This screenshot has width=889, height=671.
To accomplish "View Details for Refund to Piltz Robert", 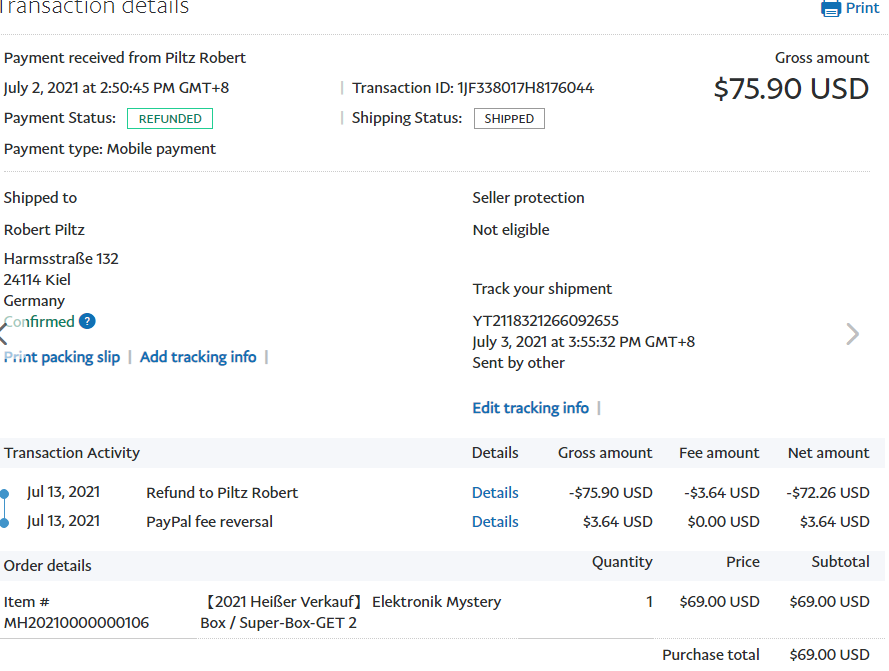I will point(495,493).
